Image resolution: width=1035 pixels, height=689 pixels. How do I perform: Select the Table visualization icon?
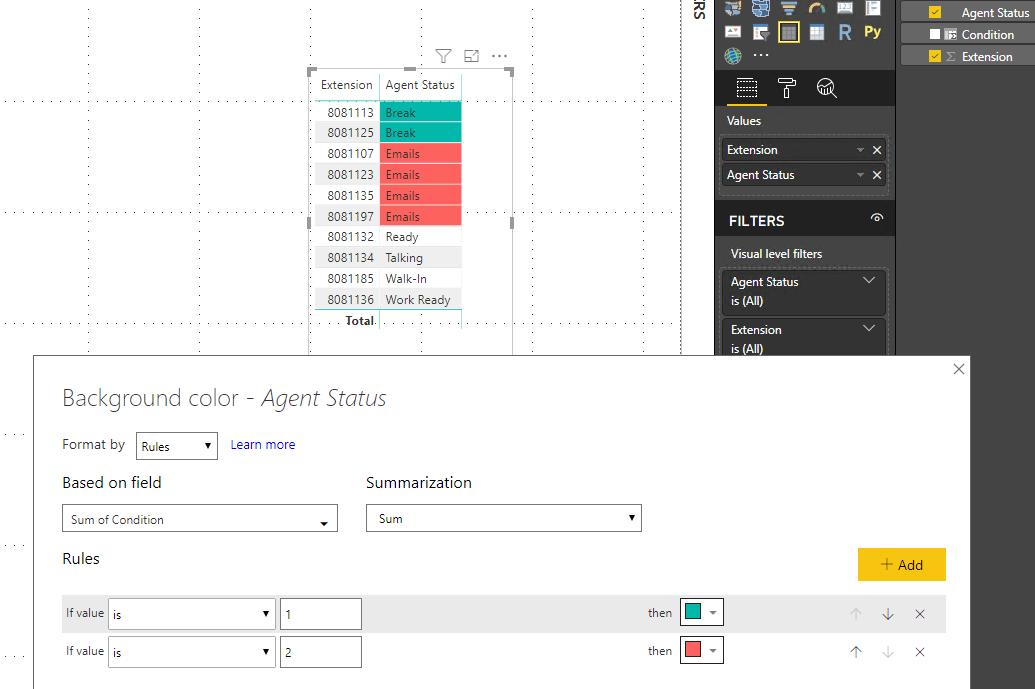pyautogui.click(x=789, y=32)
